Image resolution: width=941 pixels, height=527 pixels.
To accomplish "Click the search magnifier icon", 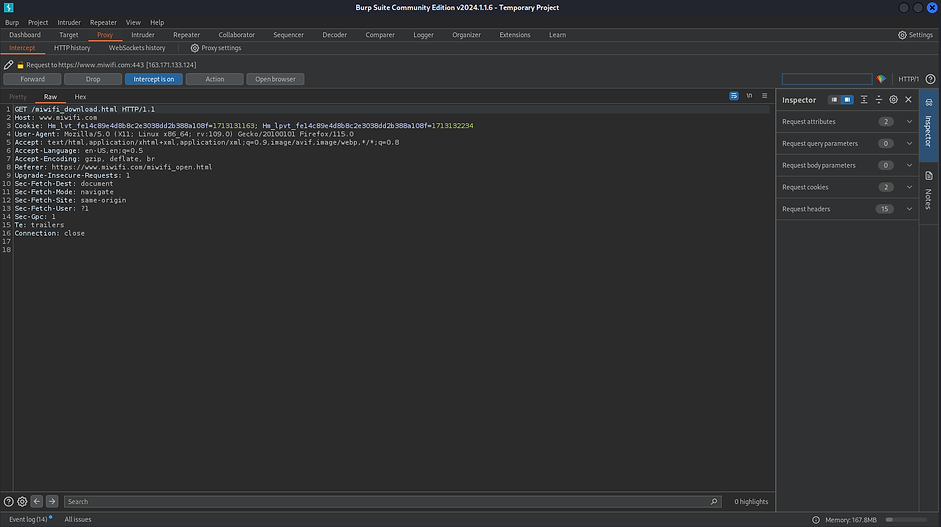I will coord(714,502).
